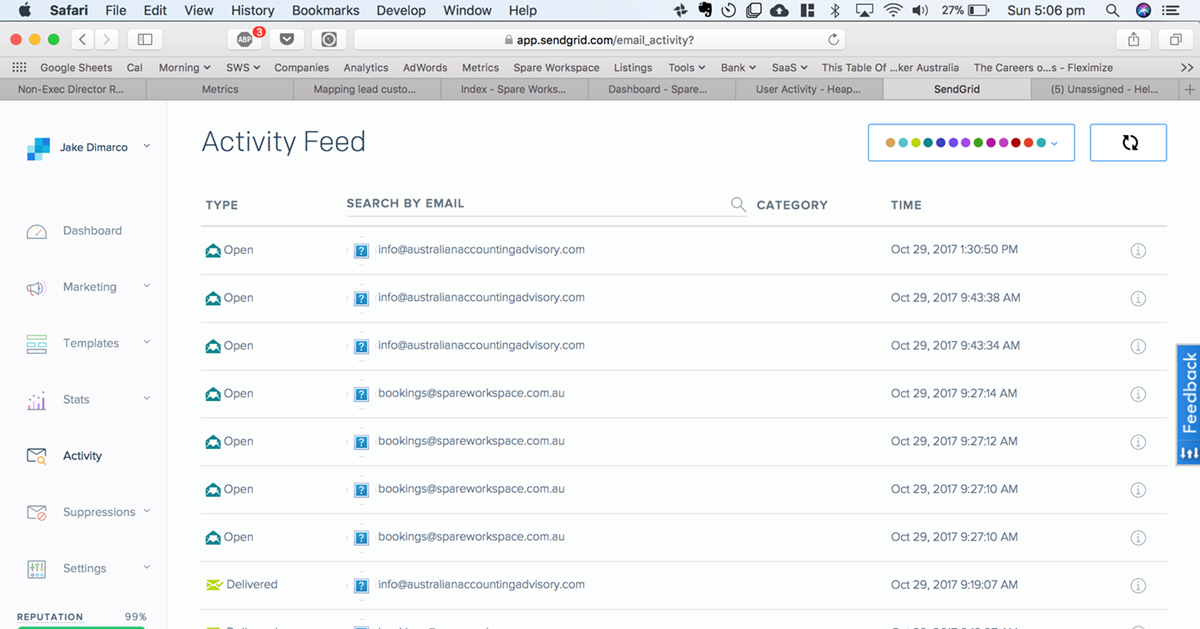The height and width of the screenshot is (629, 1200).
Task: Click the sliders icon under the Feedback tab
Action: (1189, 453)
